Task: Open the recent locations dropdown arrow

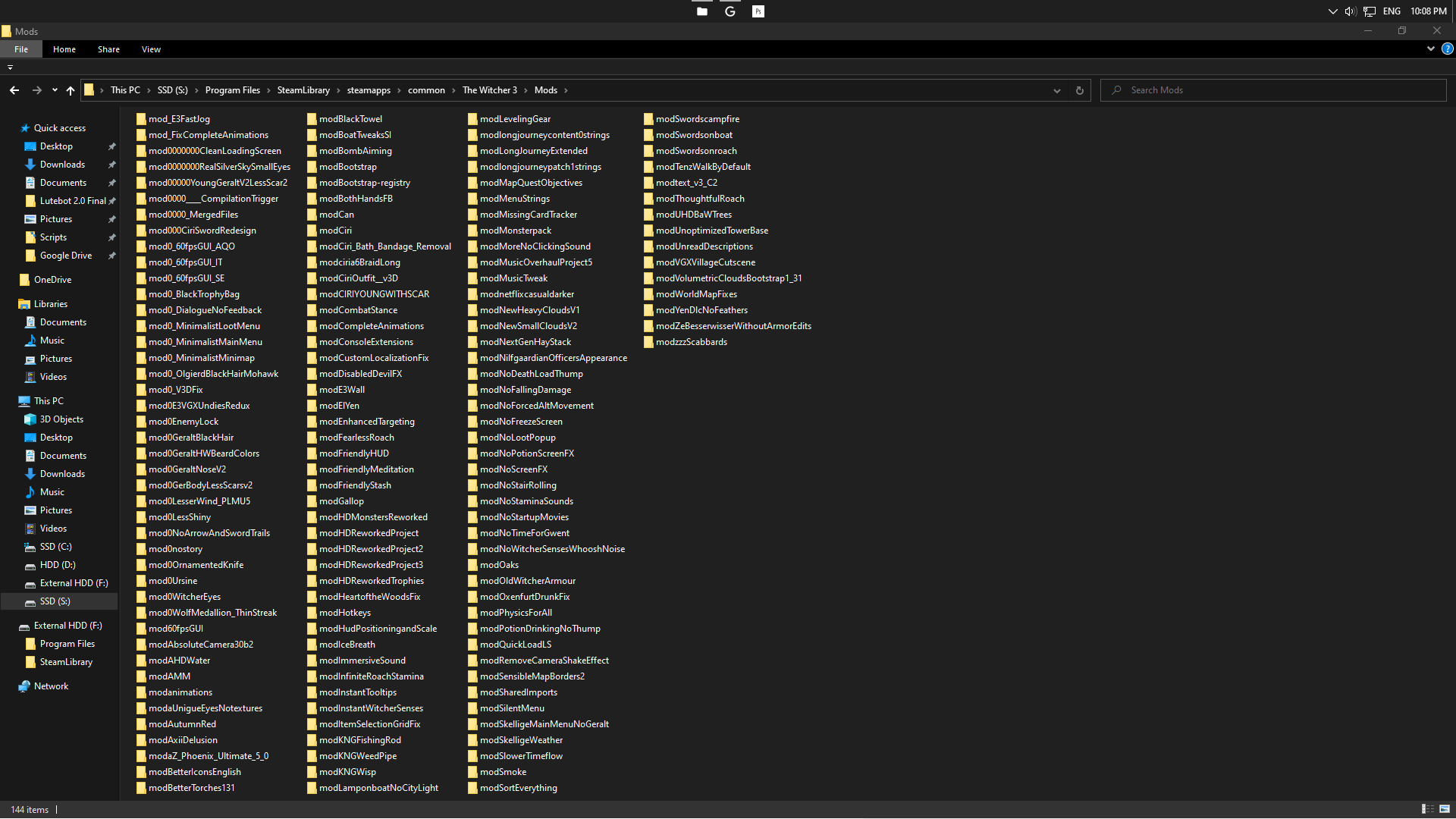Action: 55,90
